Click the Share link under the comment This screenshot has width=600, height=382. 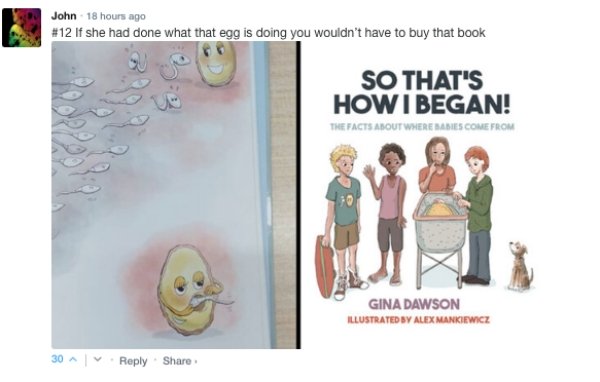177,361
